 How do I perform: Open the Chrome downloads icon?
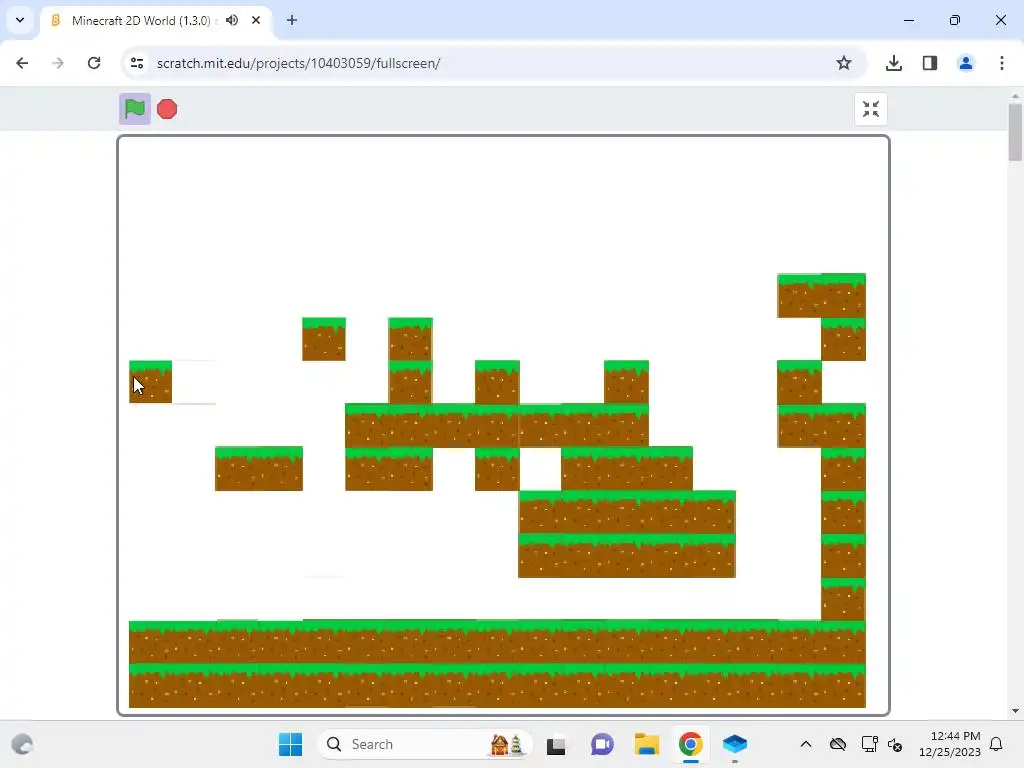[894, 63]
